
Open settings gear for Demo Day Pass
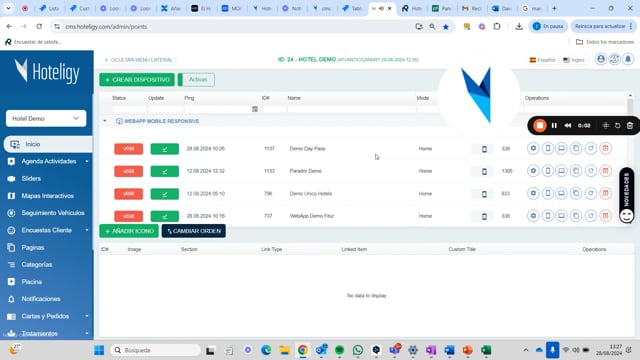(x=533, y=149)
